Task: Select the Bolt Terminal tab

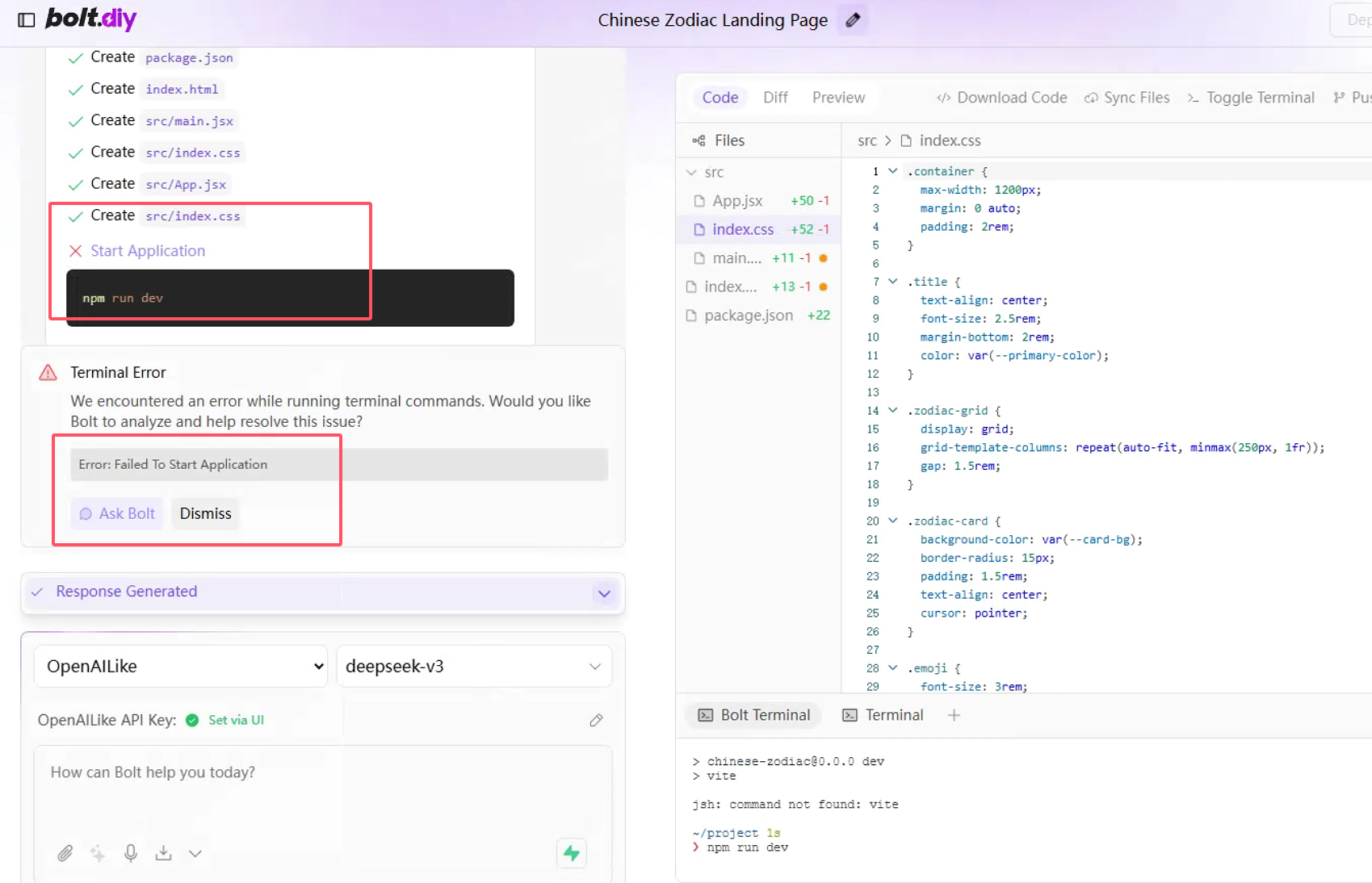Action: [x=754, y=715]
